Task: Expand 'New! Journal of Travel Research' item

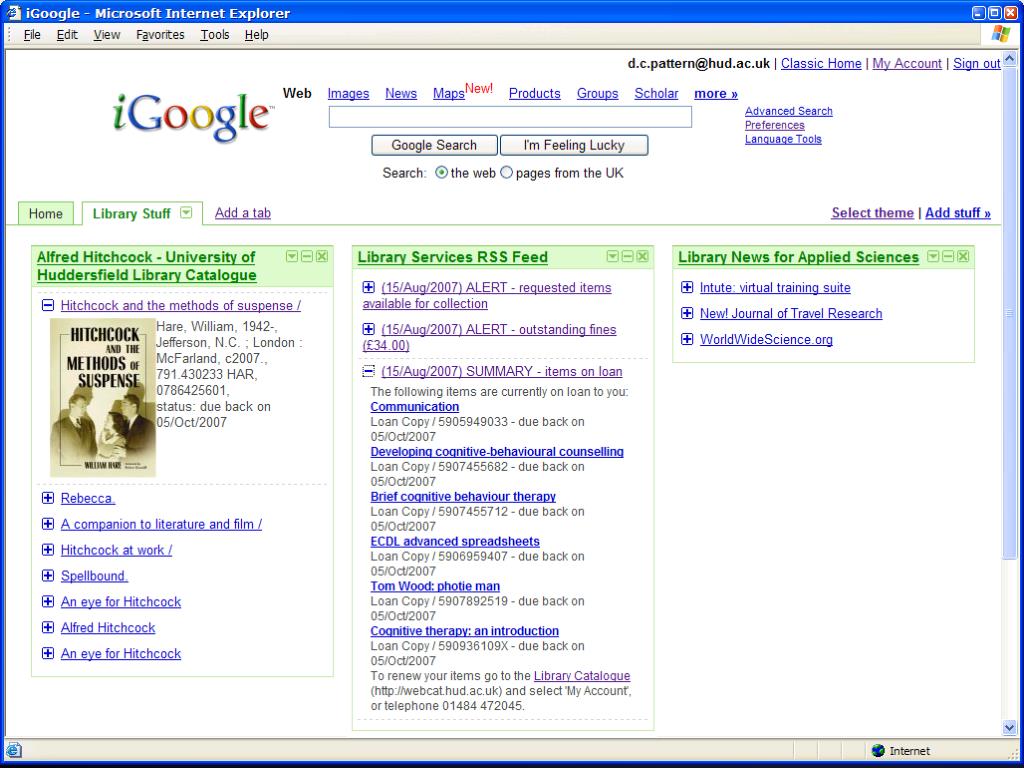Action: [687, 313]
